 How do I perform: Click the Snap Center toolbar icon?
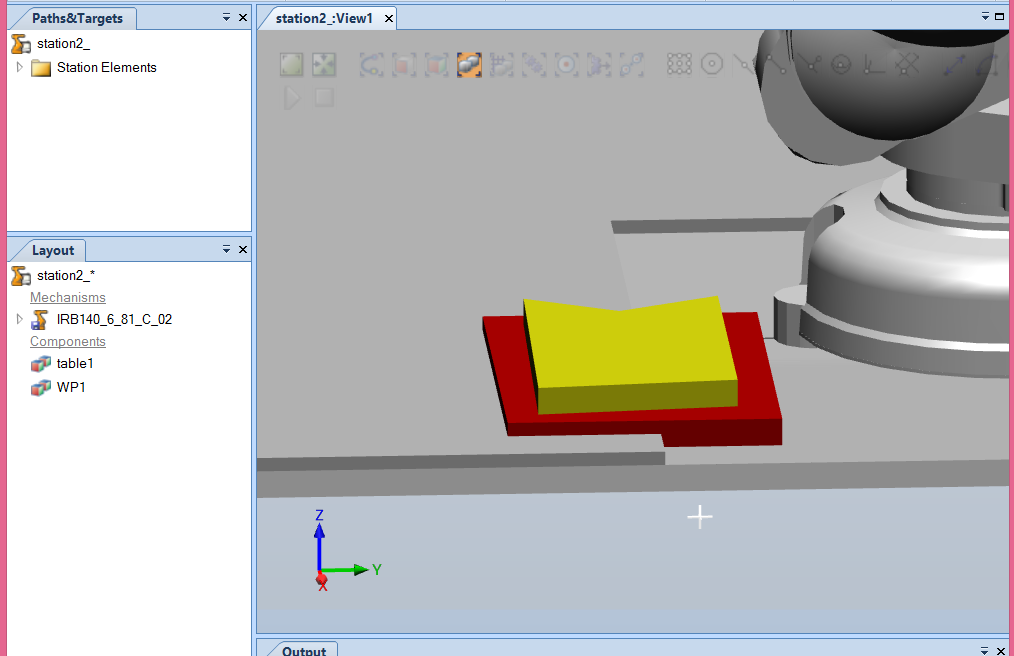[711, 63]
